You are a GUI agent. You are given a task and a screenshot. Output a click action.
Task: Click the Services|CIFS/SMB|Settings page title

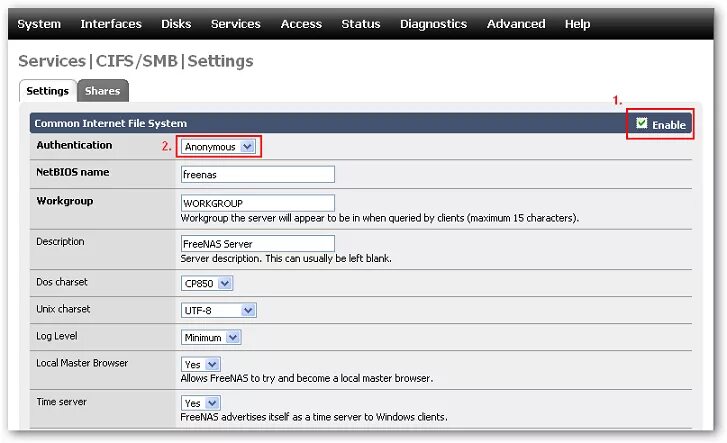coord(136,61)
